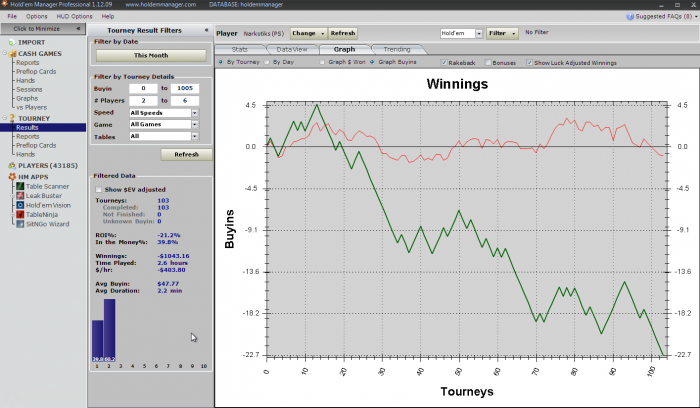Click the Suggested FAQs help icon
This screenshot has height=408, width=700.
630,17
